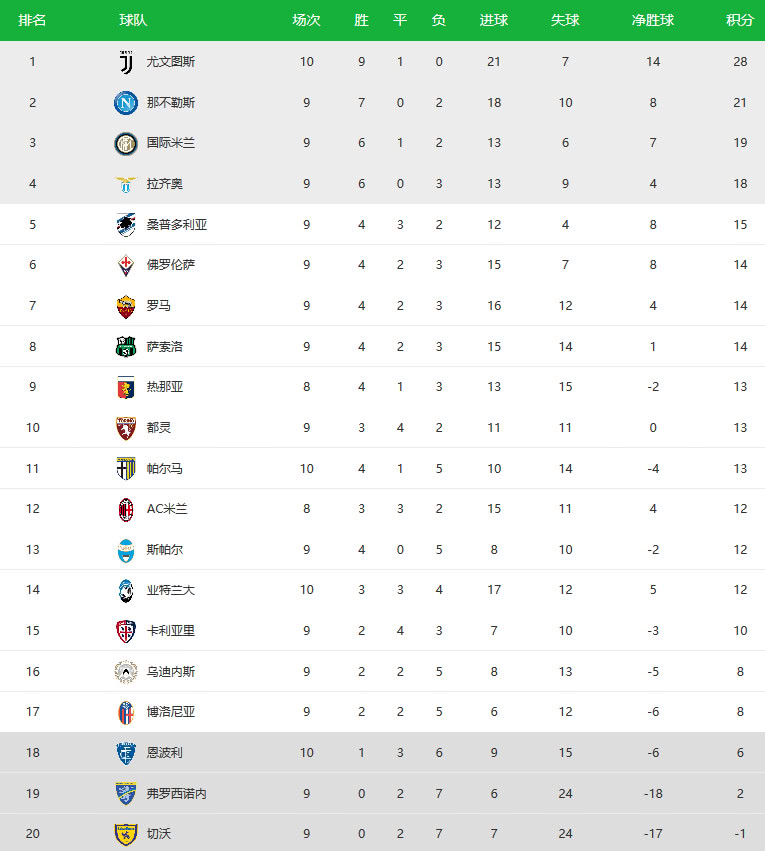Open the 弗罗西诺内 team name link

177,794
